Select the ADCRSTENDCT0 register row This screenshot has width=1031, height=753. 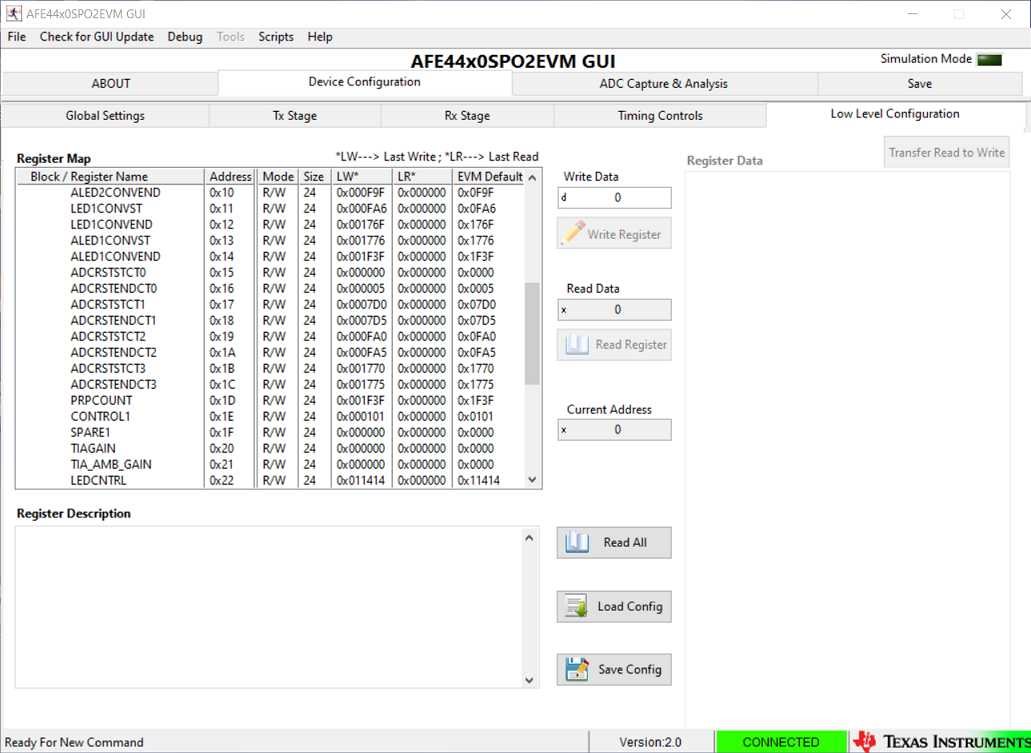click(x=270, y=289)
